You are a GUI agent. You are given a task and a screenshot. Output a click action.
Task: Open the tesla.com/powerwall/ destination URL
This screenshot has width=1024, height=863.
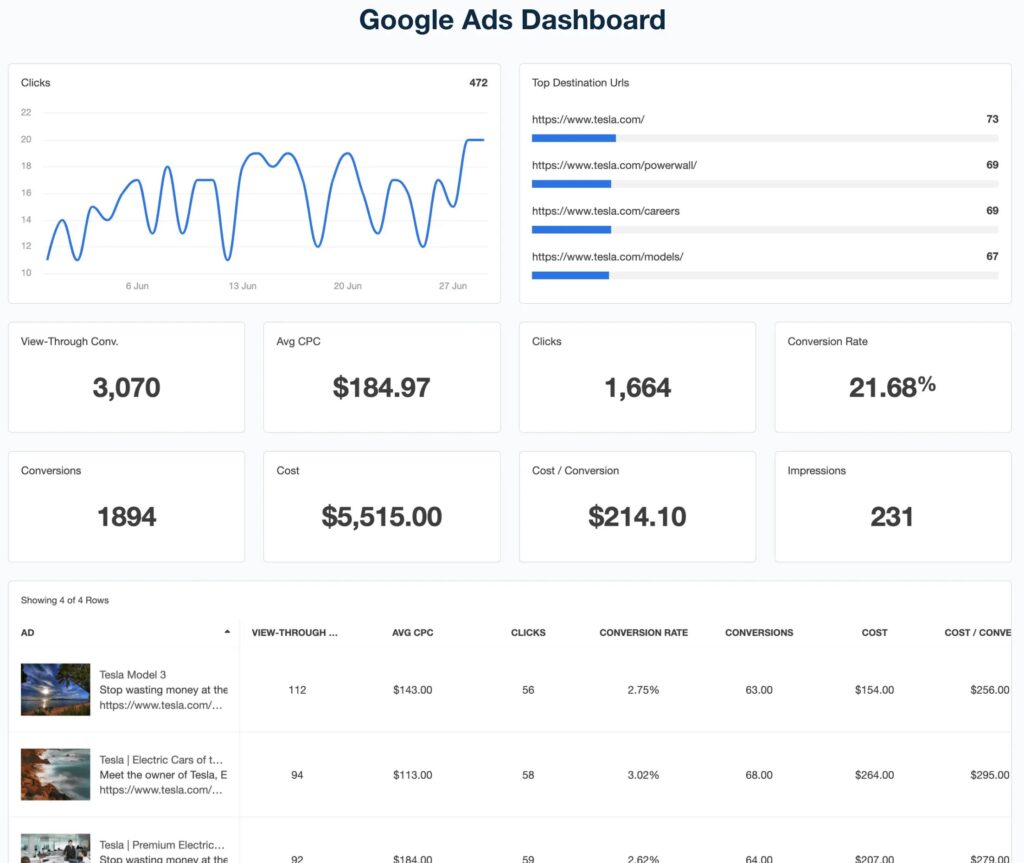tap(614, 165)
